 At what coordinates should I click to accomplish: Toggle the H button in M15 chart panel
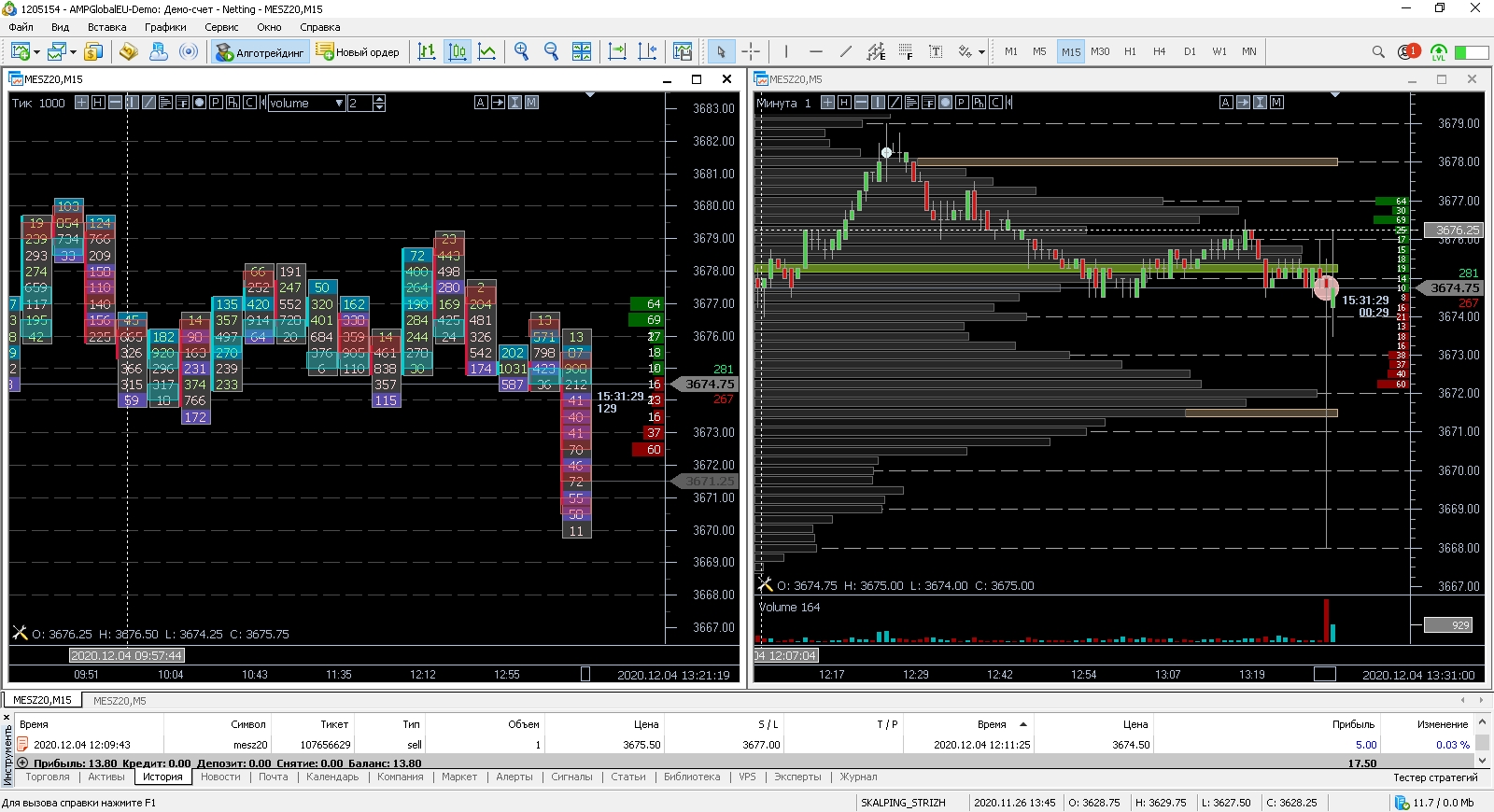pyautogui.click(x=98, y=103)
